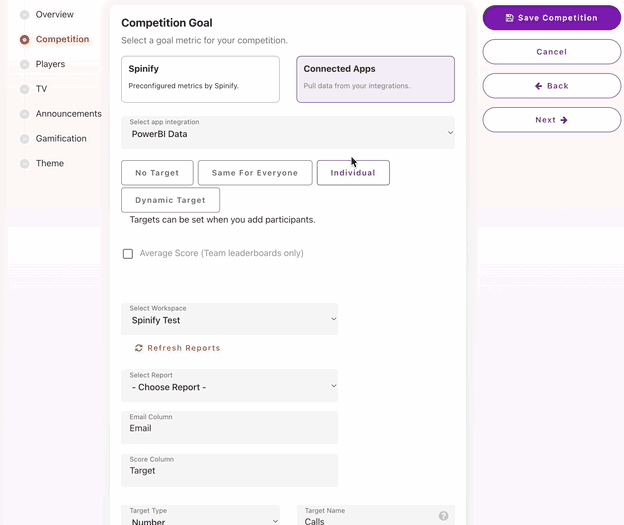This screenshot has height=525, width=624.
Task: Click the TV step circle icon
Action: [25, 89]
